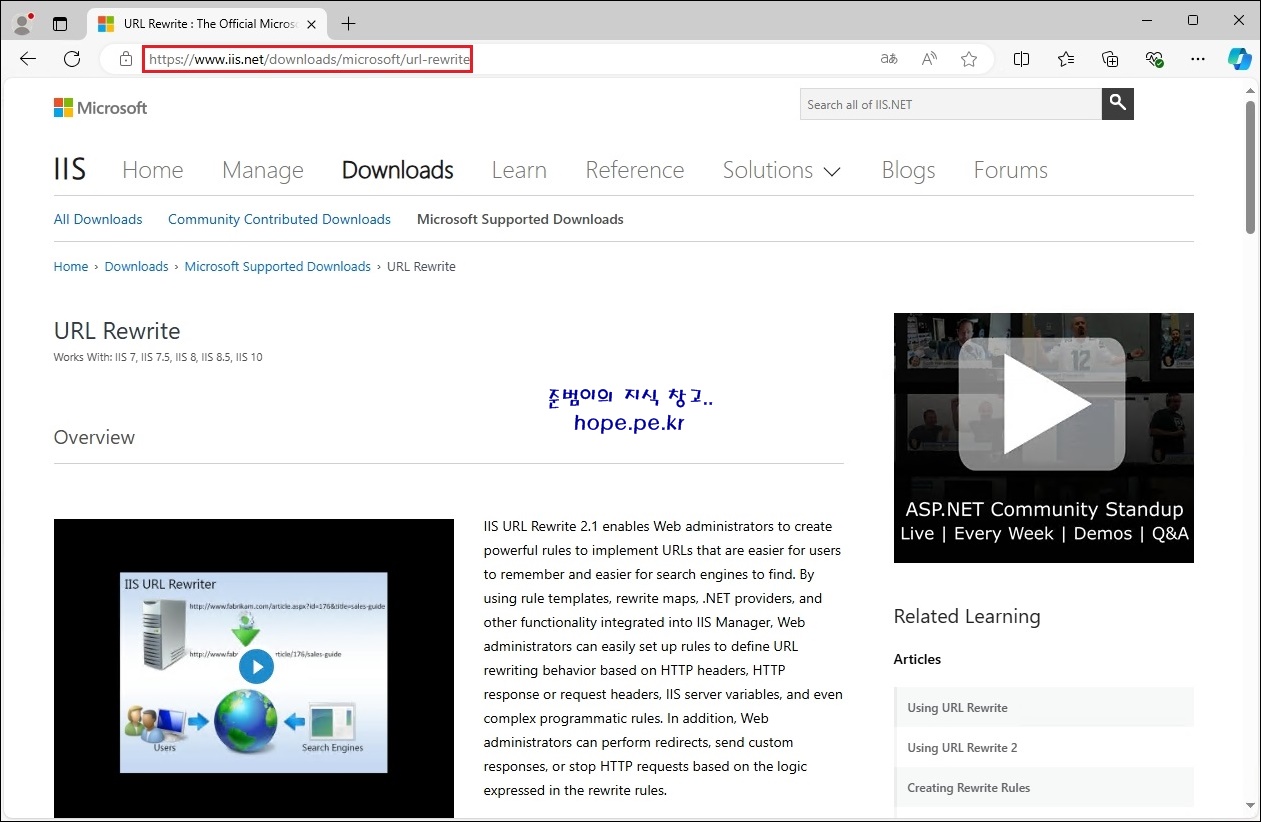
Task: Open the Reference nav item
Action: [635, 170]
